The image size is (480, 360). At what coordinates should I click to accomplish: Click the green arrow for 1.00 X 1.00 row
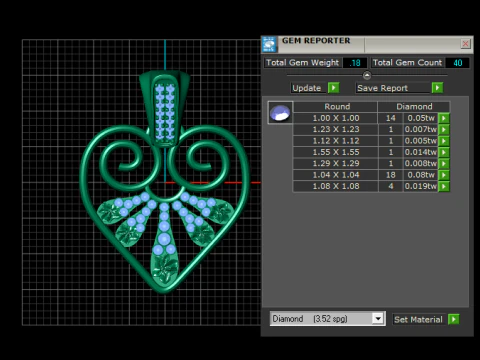point(444,118)
